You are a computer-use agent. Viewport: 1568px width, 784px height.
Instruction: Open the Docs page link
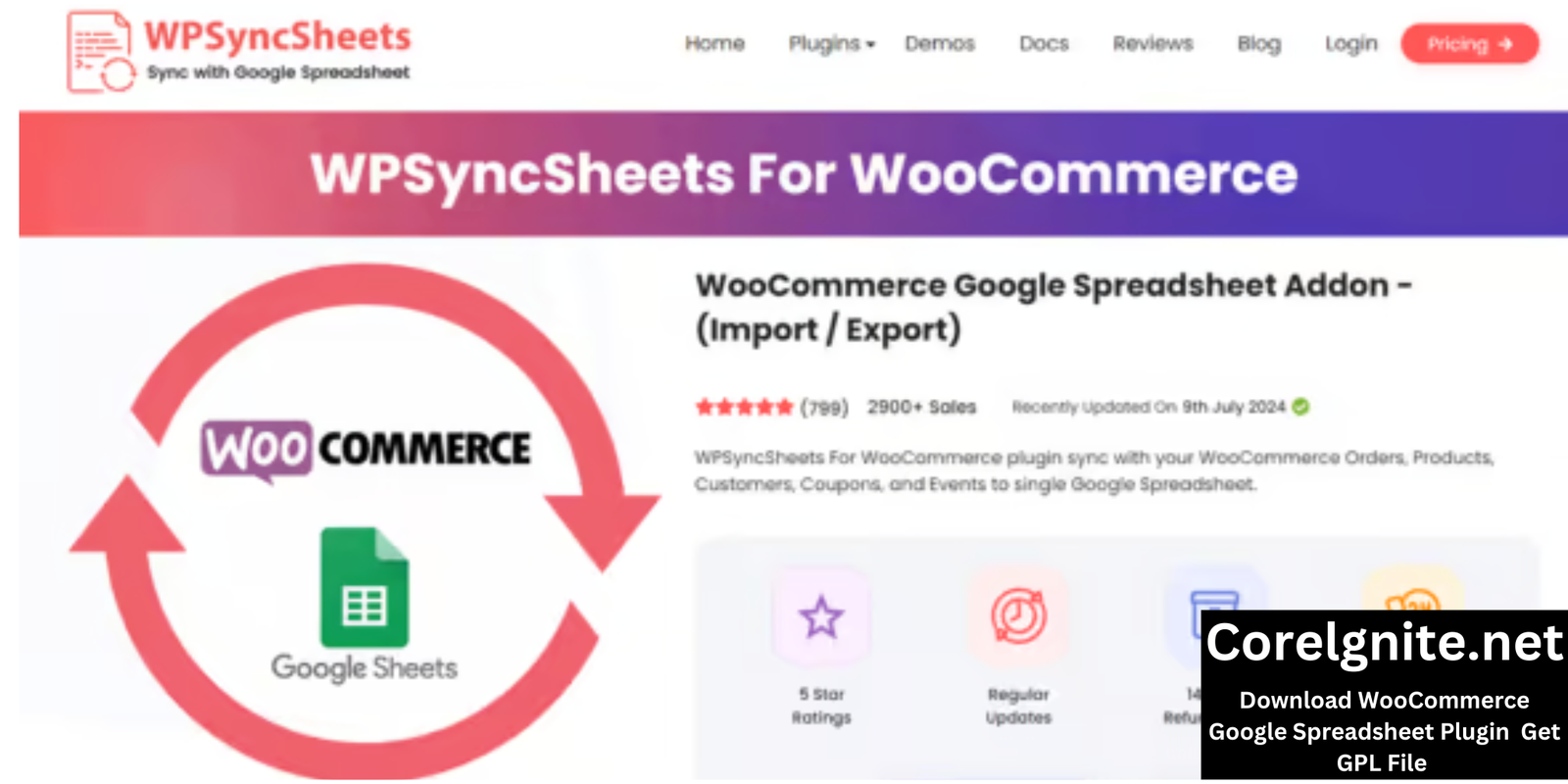coord(1044,44)
